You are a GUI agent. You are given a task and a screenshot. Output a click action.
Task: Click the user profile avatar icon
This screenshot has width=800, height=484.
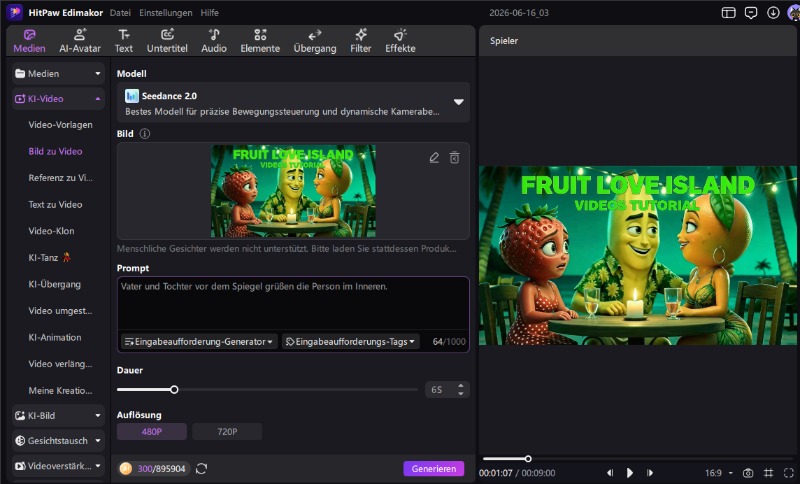click(794, 13)
